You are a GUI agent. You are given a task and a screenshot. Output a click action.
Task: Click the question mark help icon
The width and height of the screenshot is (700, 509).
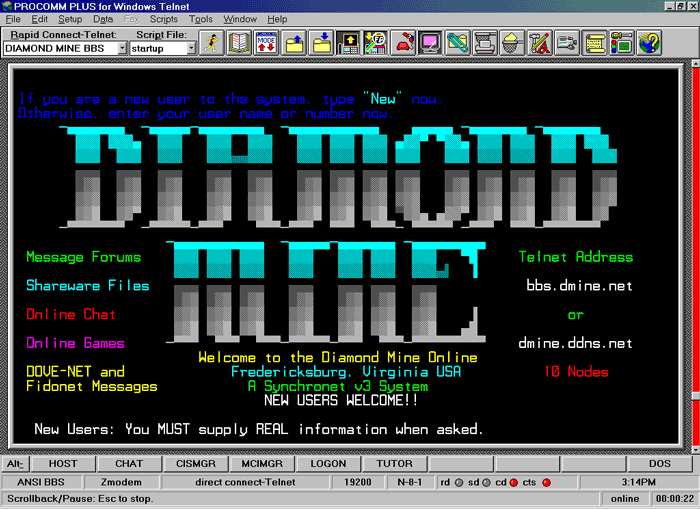[x=650, y=42]
